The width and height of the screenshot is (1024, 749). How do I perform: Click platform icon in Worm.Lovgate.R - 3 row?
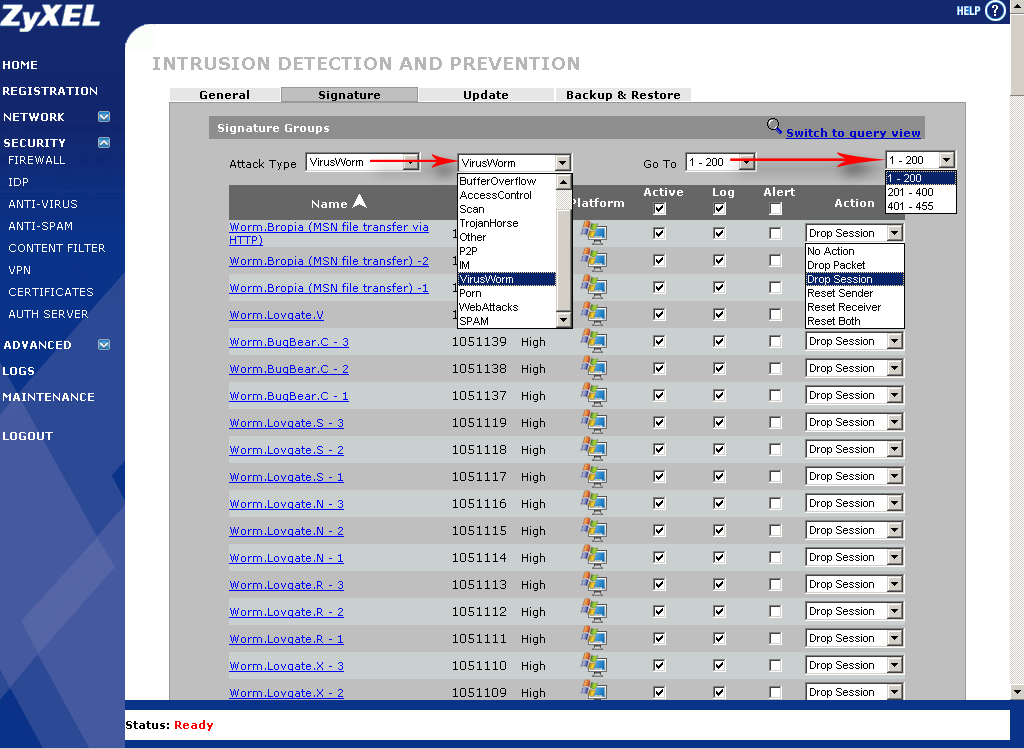[x=594, y=584]
